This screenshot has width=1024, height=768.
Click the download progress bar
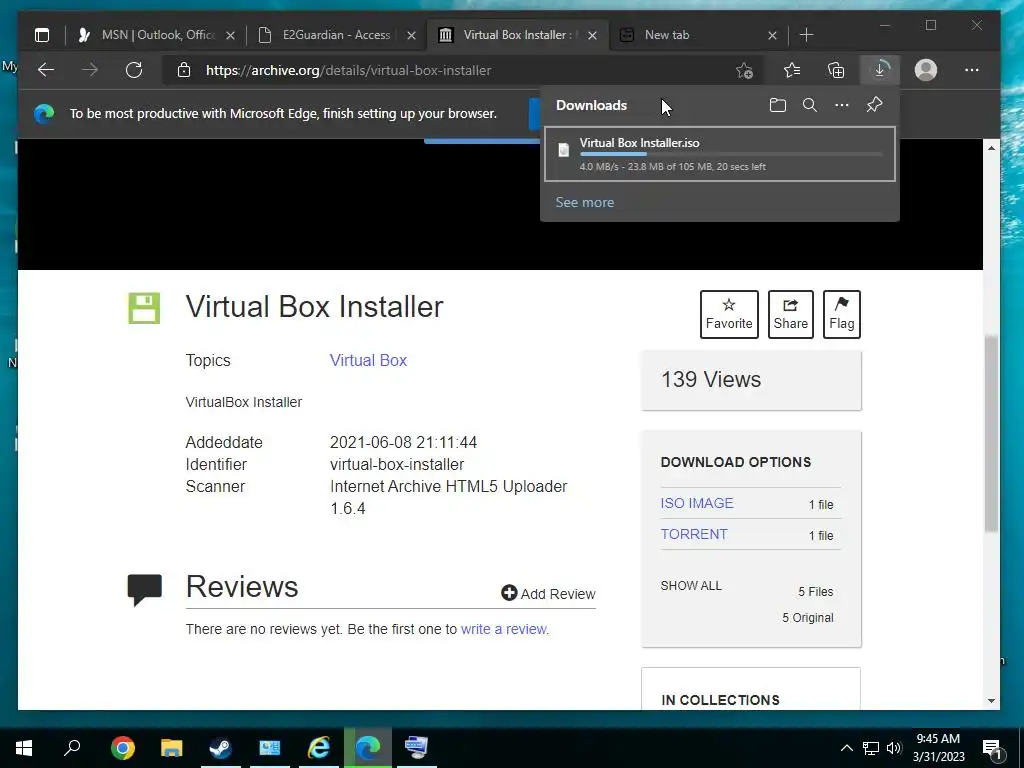(731, 154)
